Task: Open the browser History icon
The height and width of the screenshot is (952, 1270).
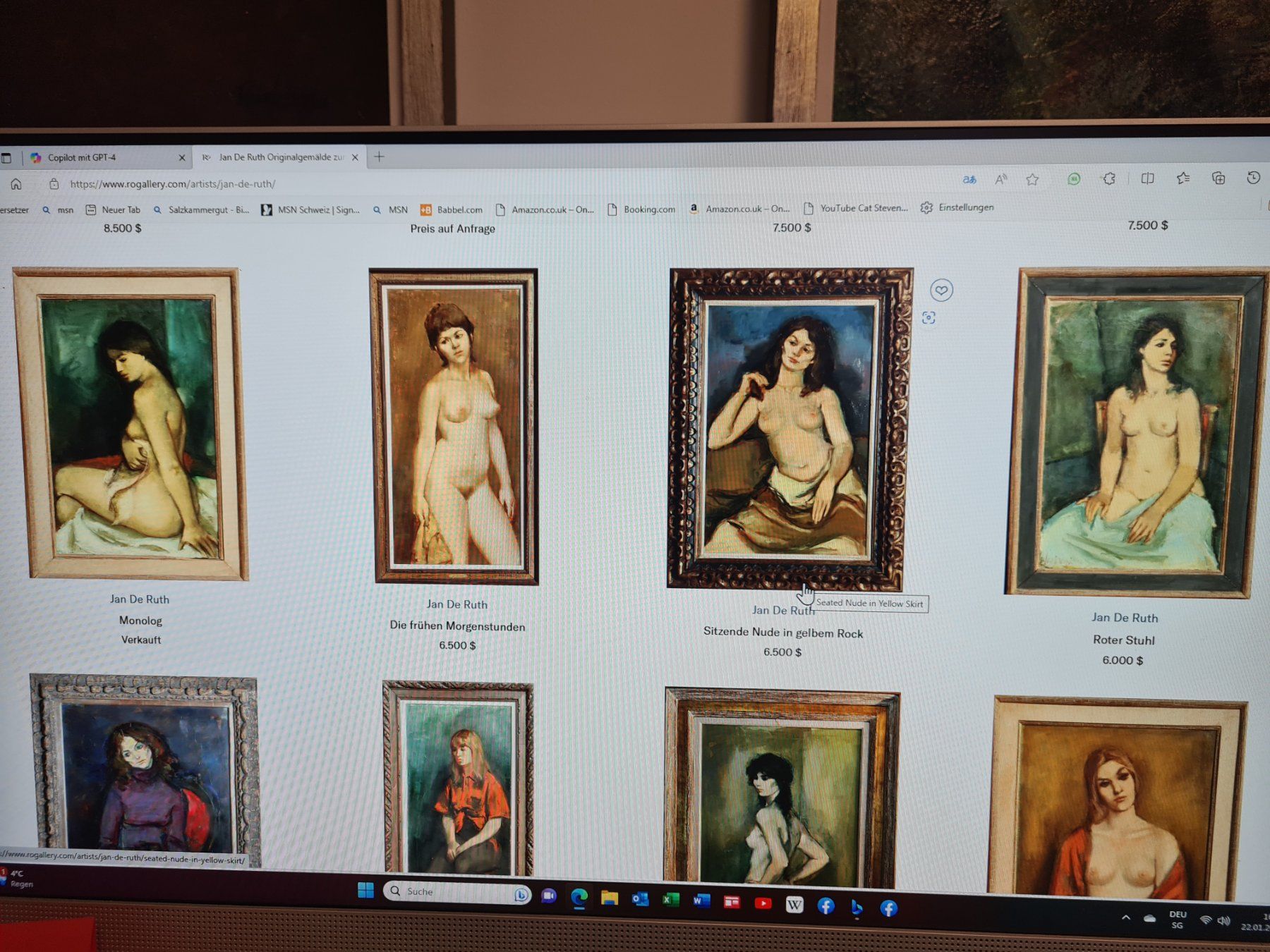Action: pyautogui.click(x=1254, y=178)
